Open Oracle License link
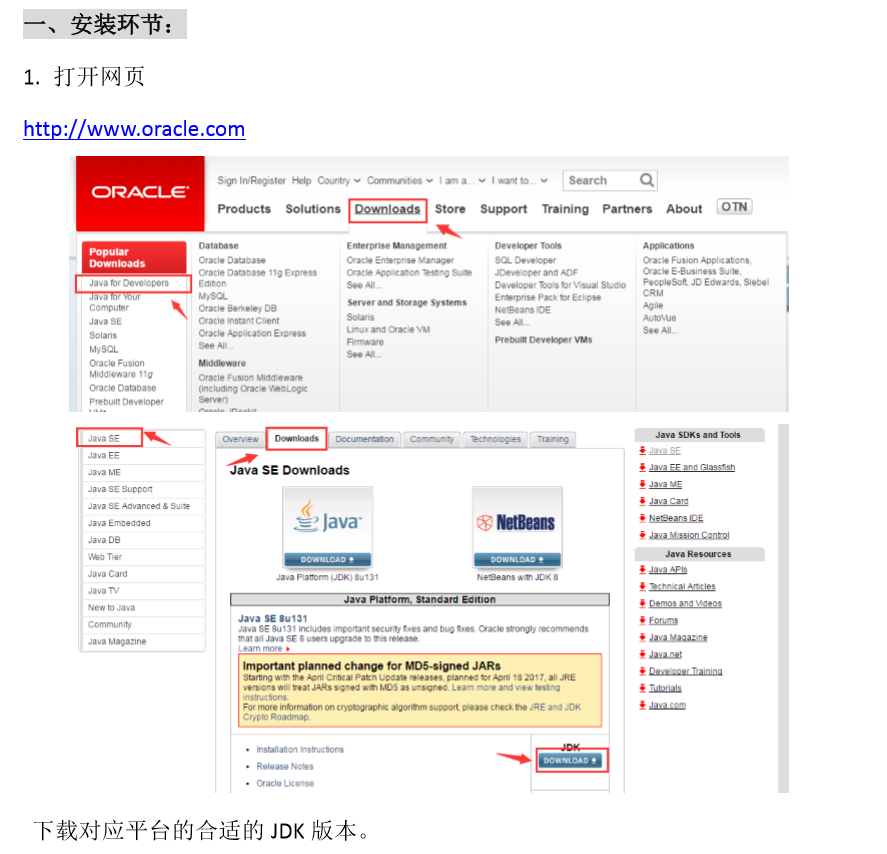This screenshot has width=887, height=854. point(285,783)
